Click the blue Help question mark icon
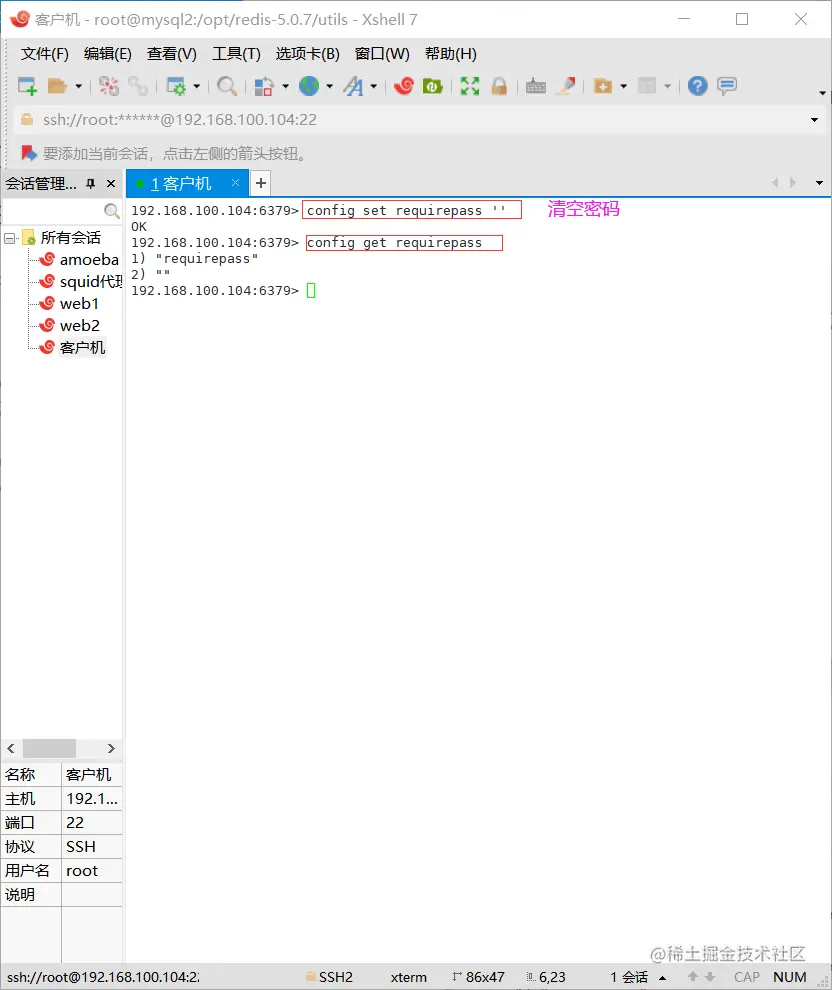Image resolution: width=832 pixels, height=990 pixels. 698,86
